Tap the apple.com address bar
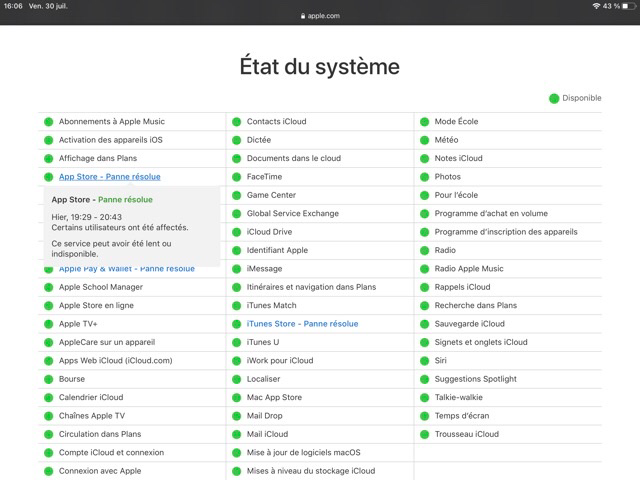The width and height of the screenshot is (640, 480). [320, 17]
